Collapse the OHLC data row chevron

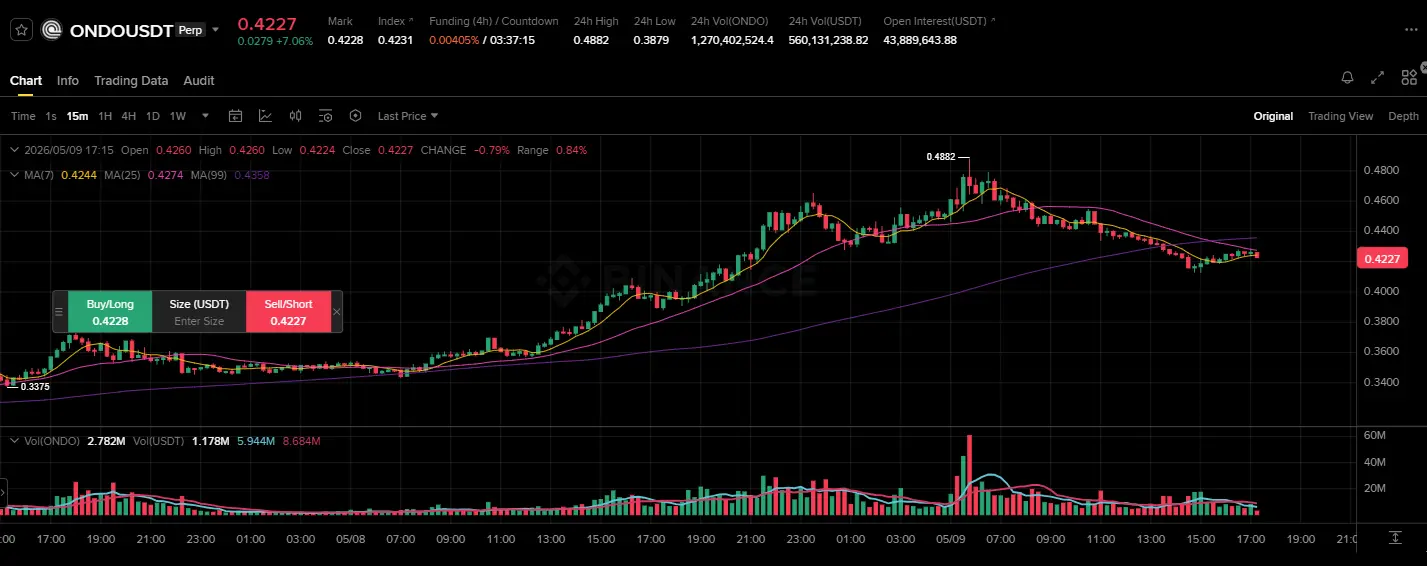pyautogui.click(x=13, y=150)
